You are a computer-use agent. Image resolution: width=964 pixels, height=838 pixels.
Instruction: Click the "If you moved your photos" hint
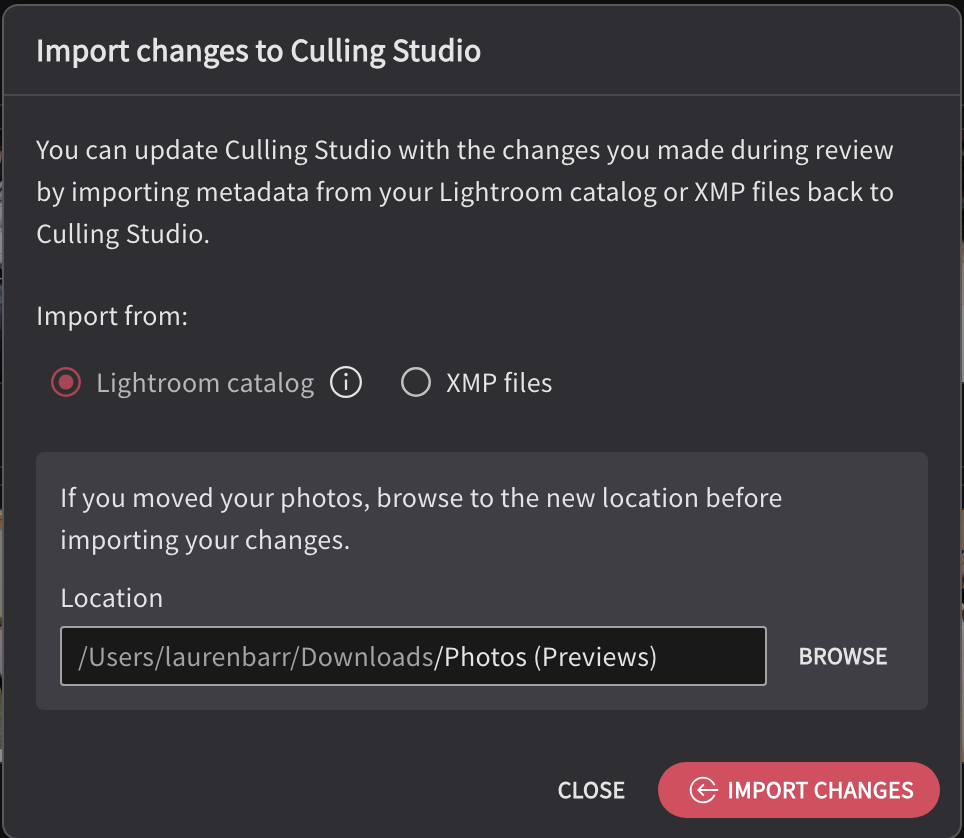(421, 519)
